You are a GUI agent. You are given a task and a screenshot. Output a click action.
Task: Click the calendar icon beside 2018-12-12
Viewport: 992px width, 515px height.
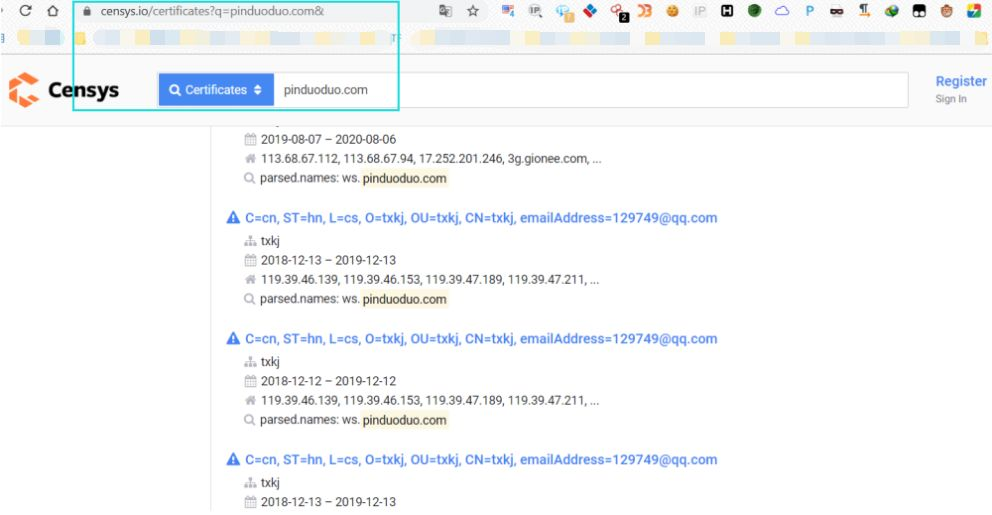click(x=251, y=381)
